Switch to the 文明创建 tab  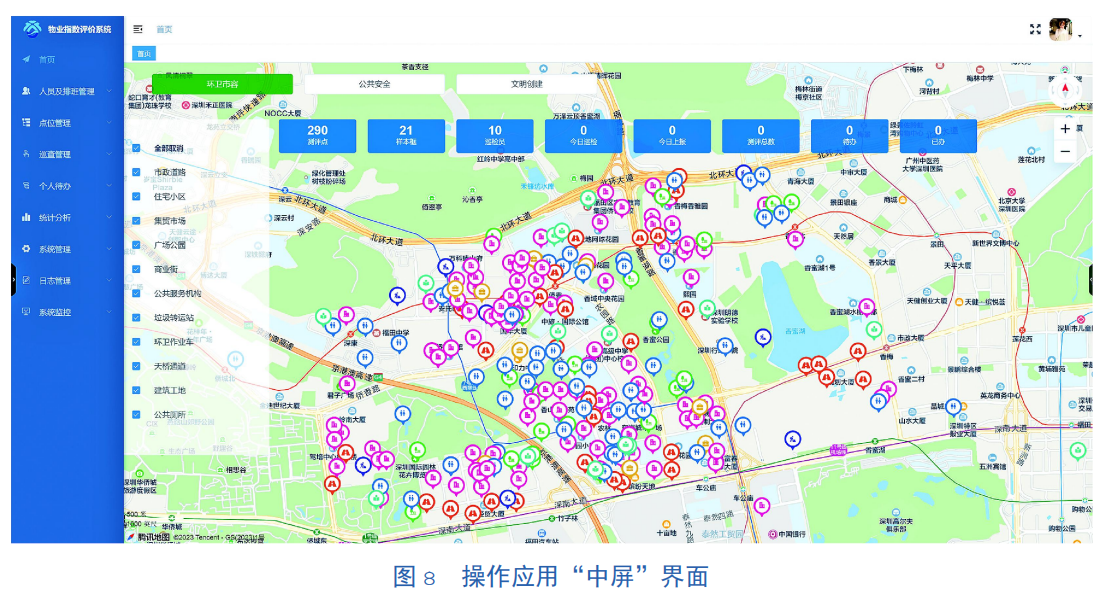click(x=526, y=84)
